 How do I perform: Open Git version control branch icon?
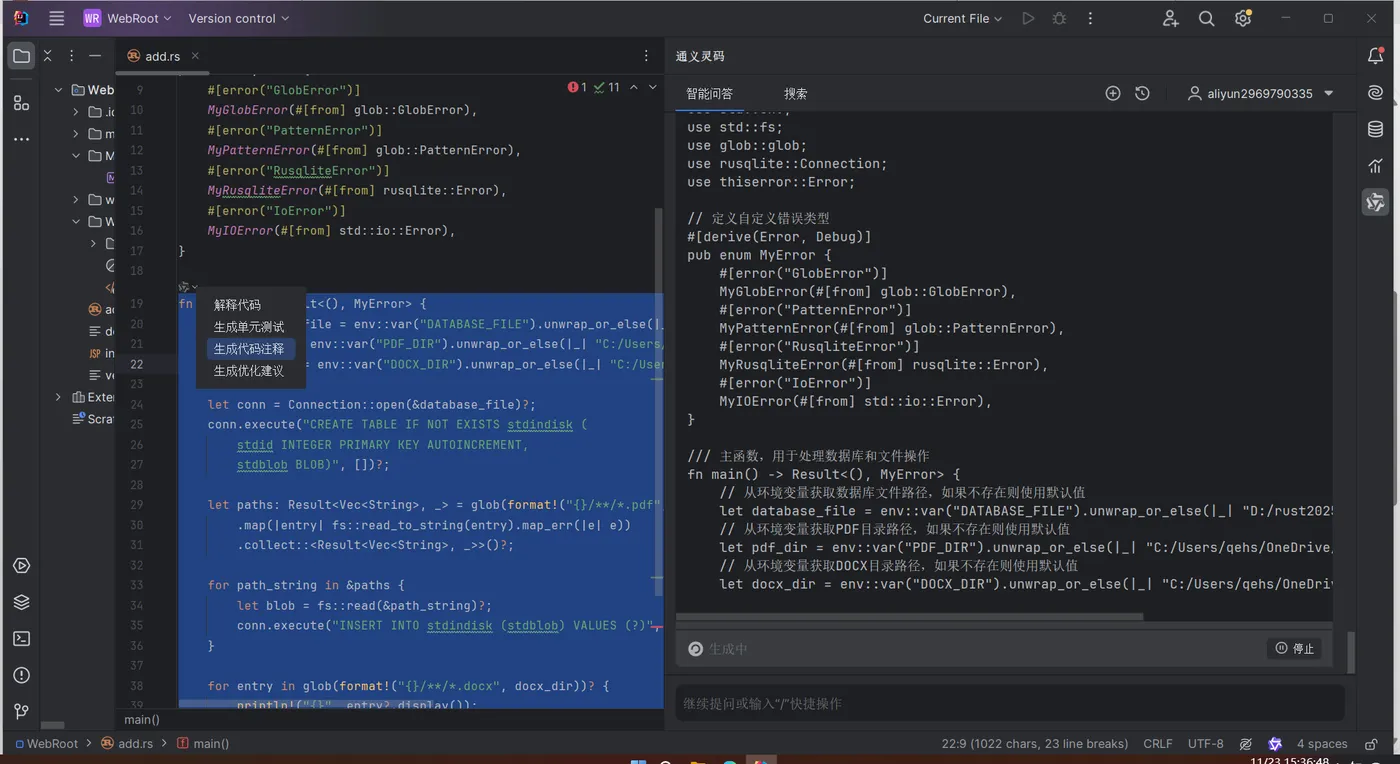click(x=21, y=711)
